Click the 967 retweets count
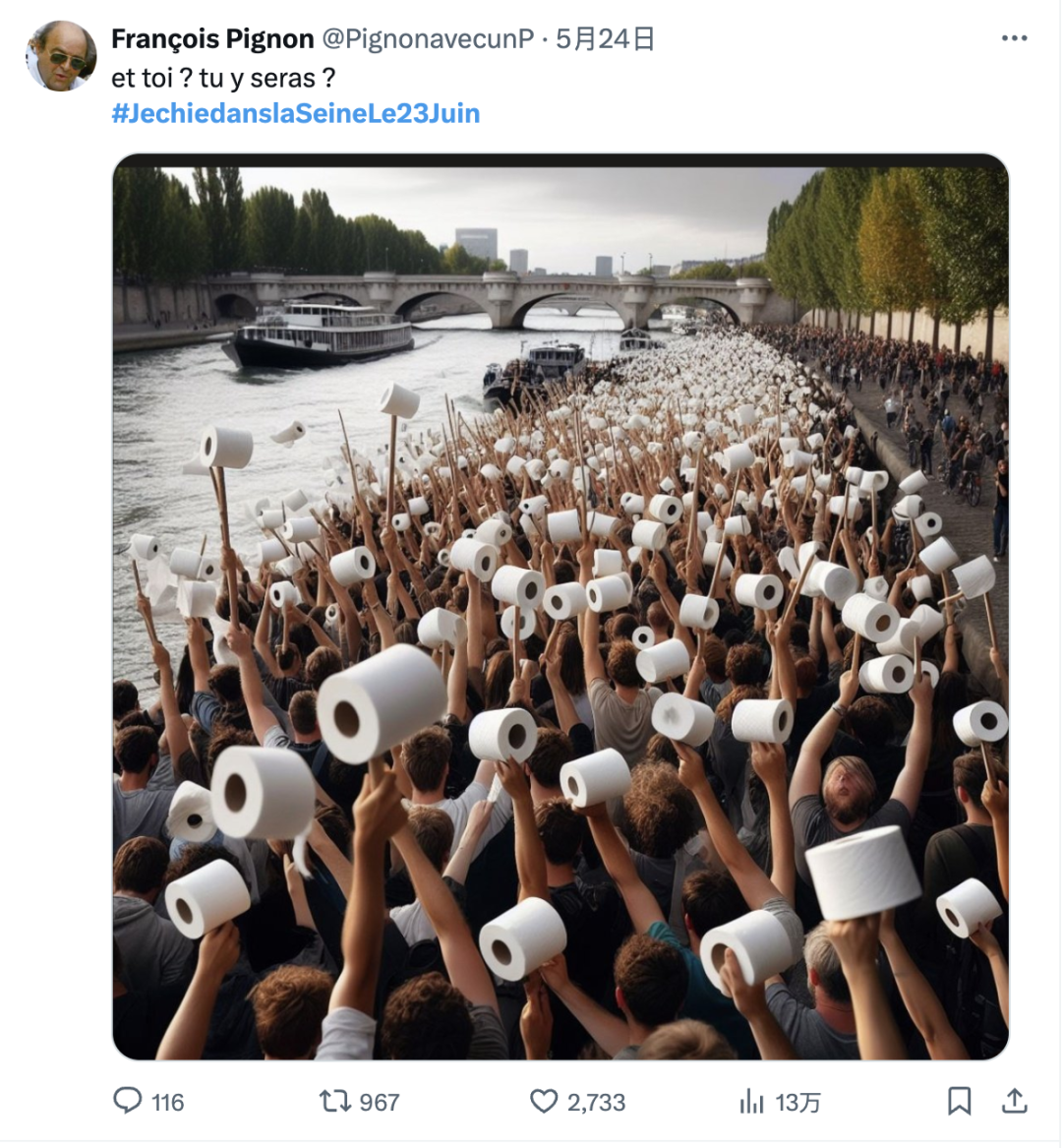1062x1148 pixels. [x=380, y=1103]
